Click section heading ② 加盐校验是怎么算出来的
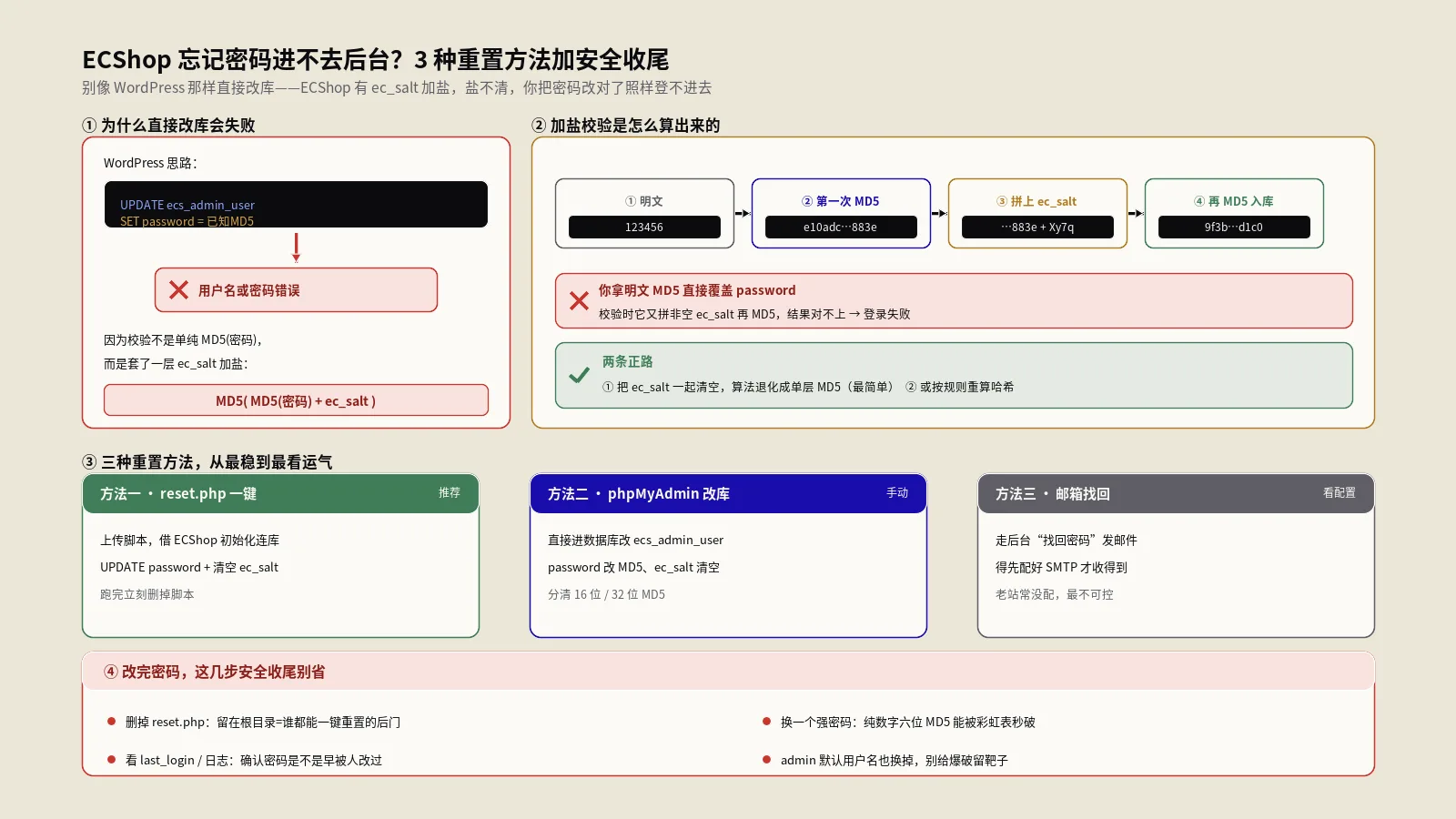Image resolution: width=1456 pixels, height=819 pixels. pyautogui.click(x=626, y=125)
